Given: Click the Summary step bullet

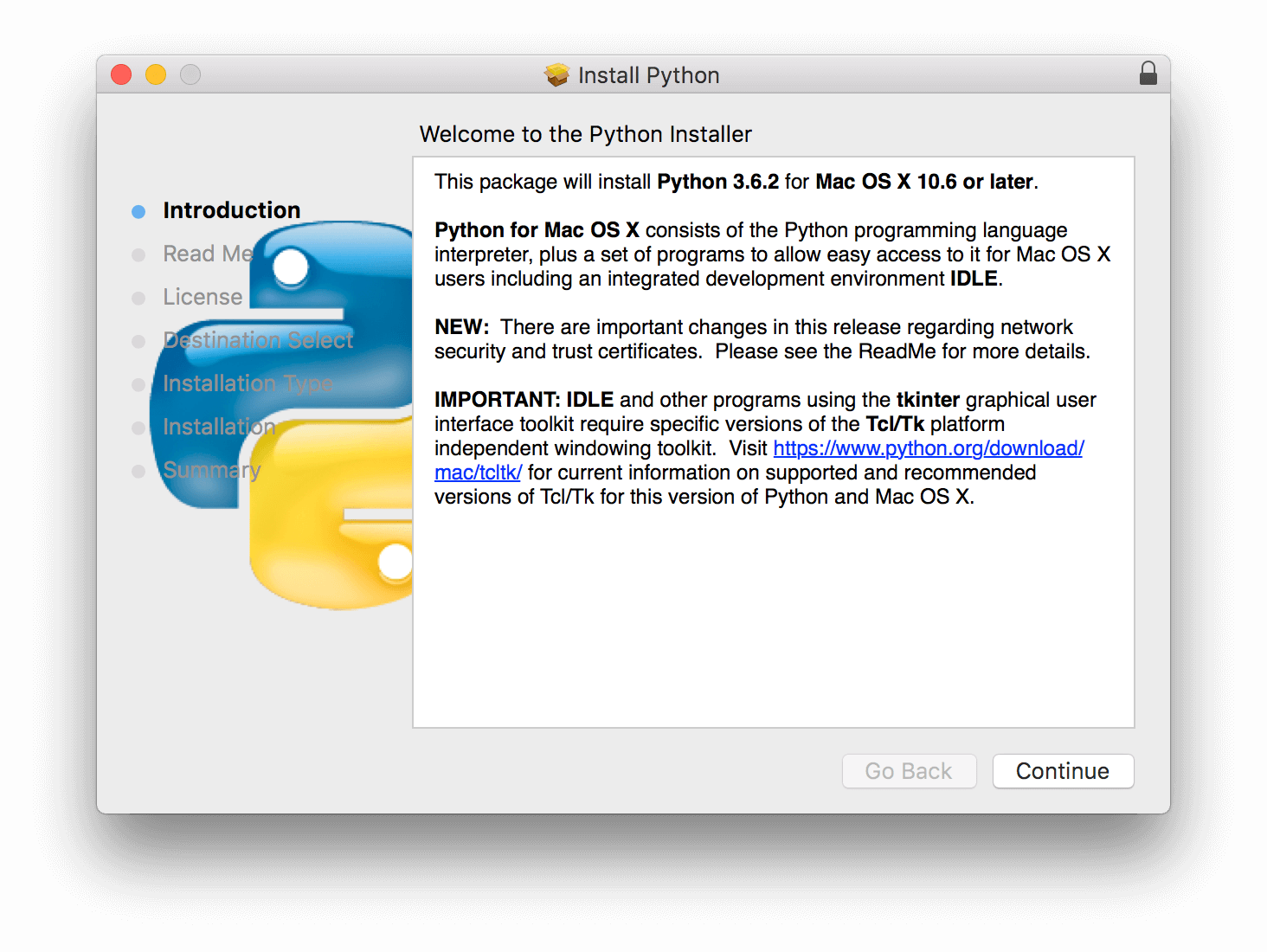Looking at the screenshot, I should click(x=139, y=471).
